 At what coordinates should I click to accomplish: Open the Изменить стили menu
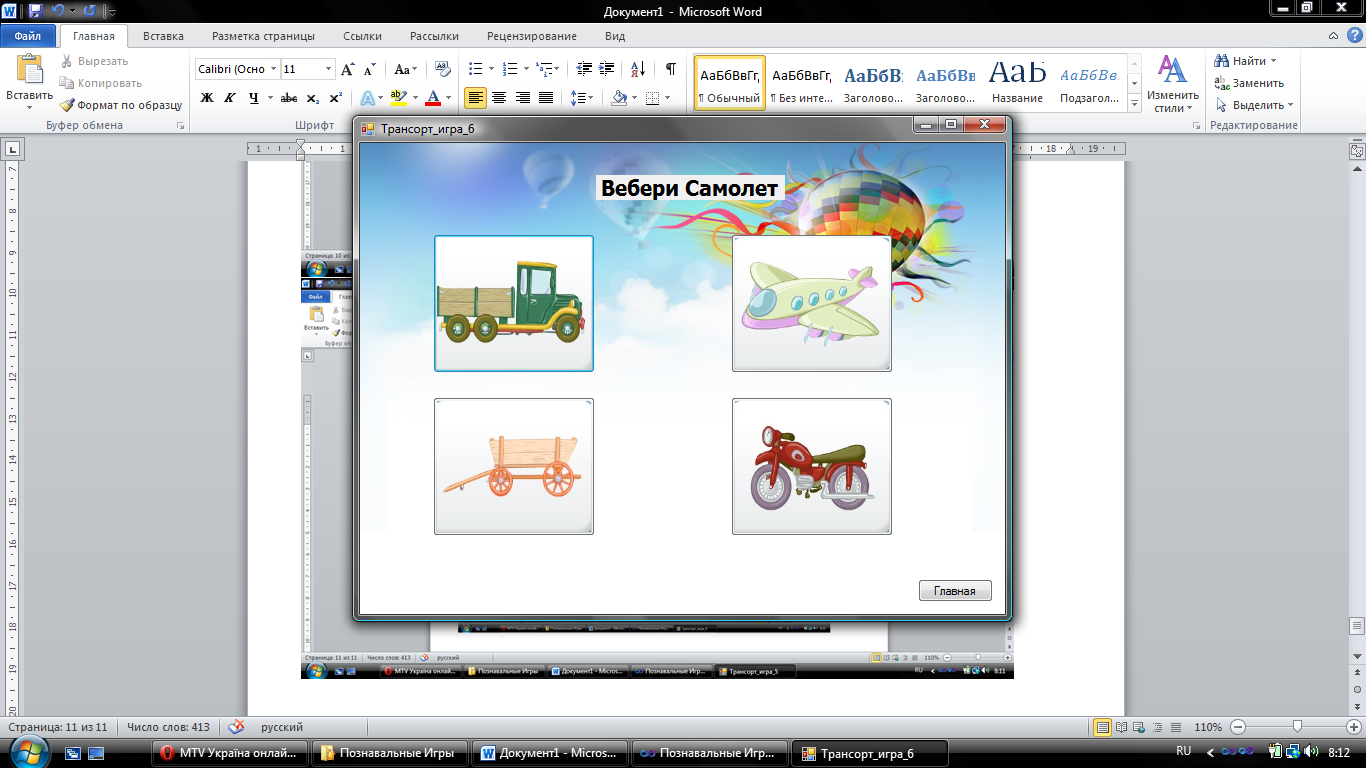[1172, 84]
